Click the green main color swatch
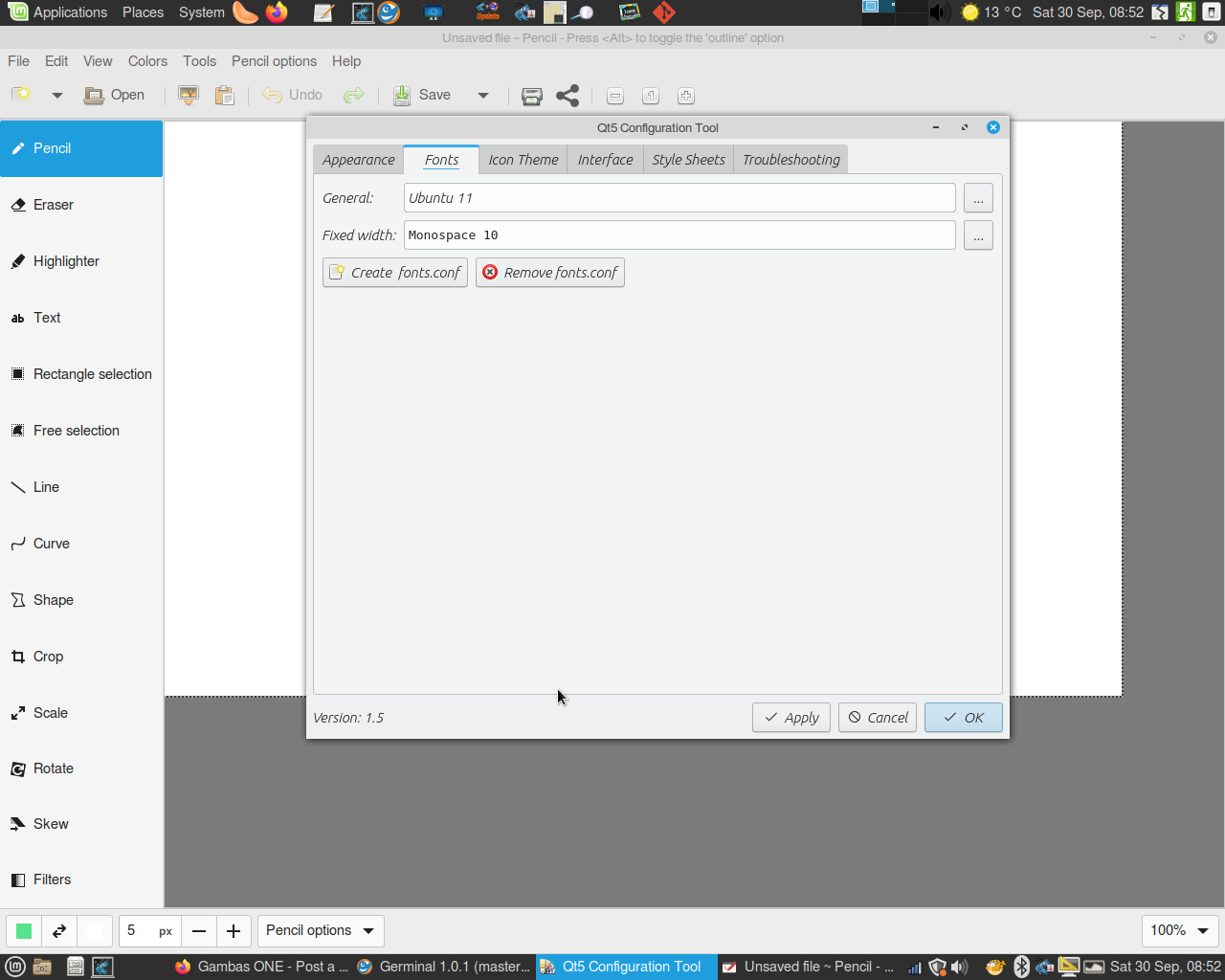Viewport: 1225px width, 980px height. (24, 931)
